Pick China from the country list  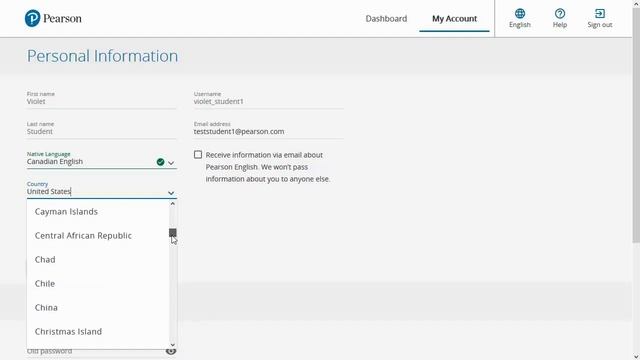click(x=98, y=307)
